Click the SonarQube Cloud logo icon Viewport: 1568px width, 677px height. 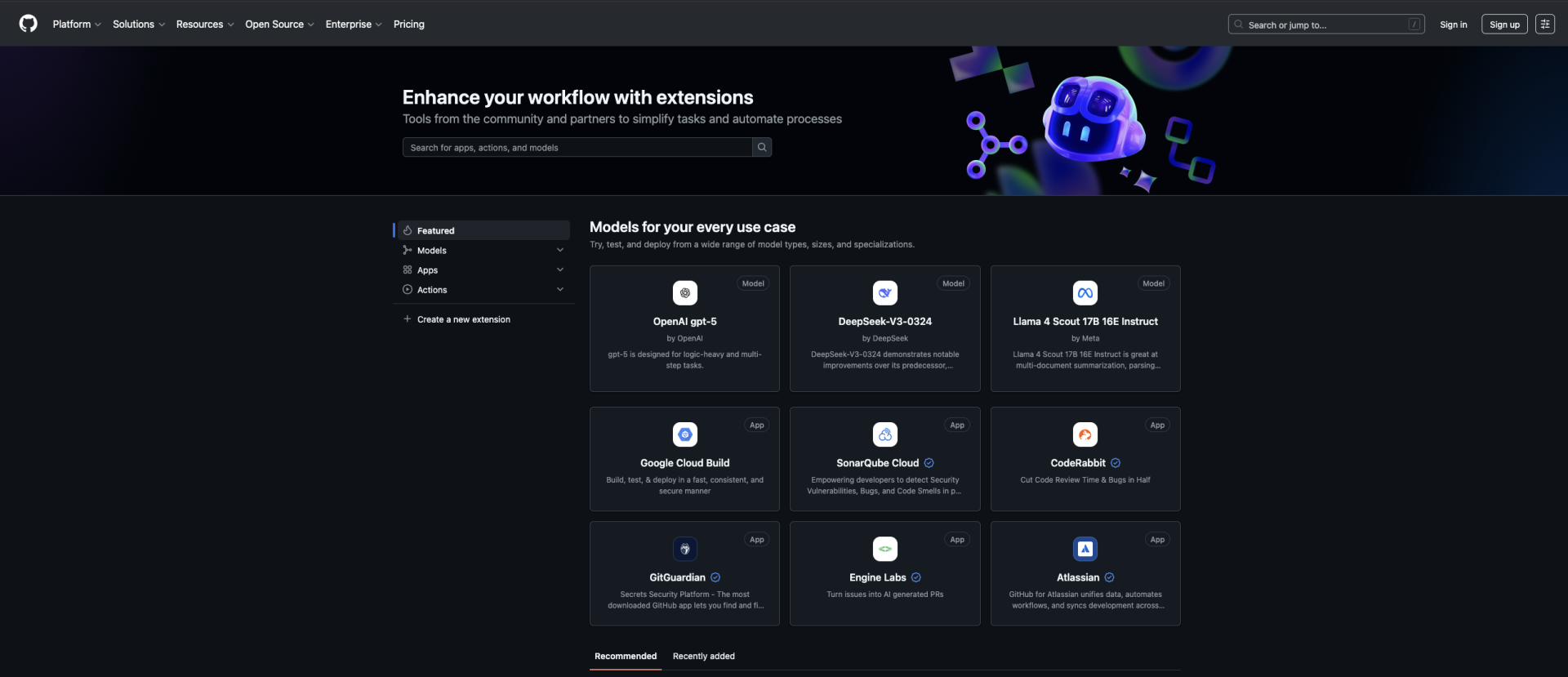885,434
